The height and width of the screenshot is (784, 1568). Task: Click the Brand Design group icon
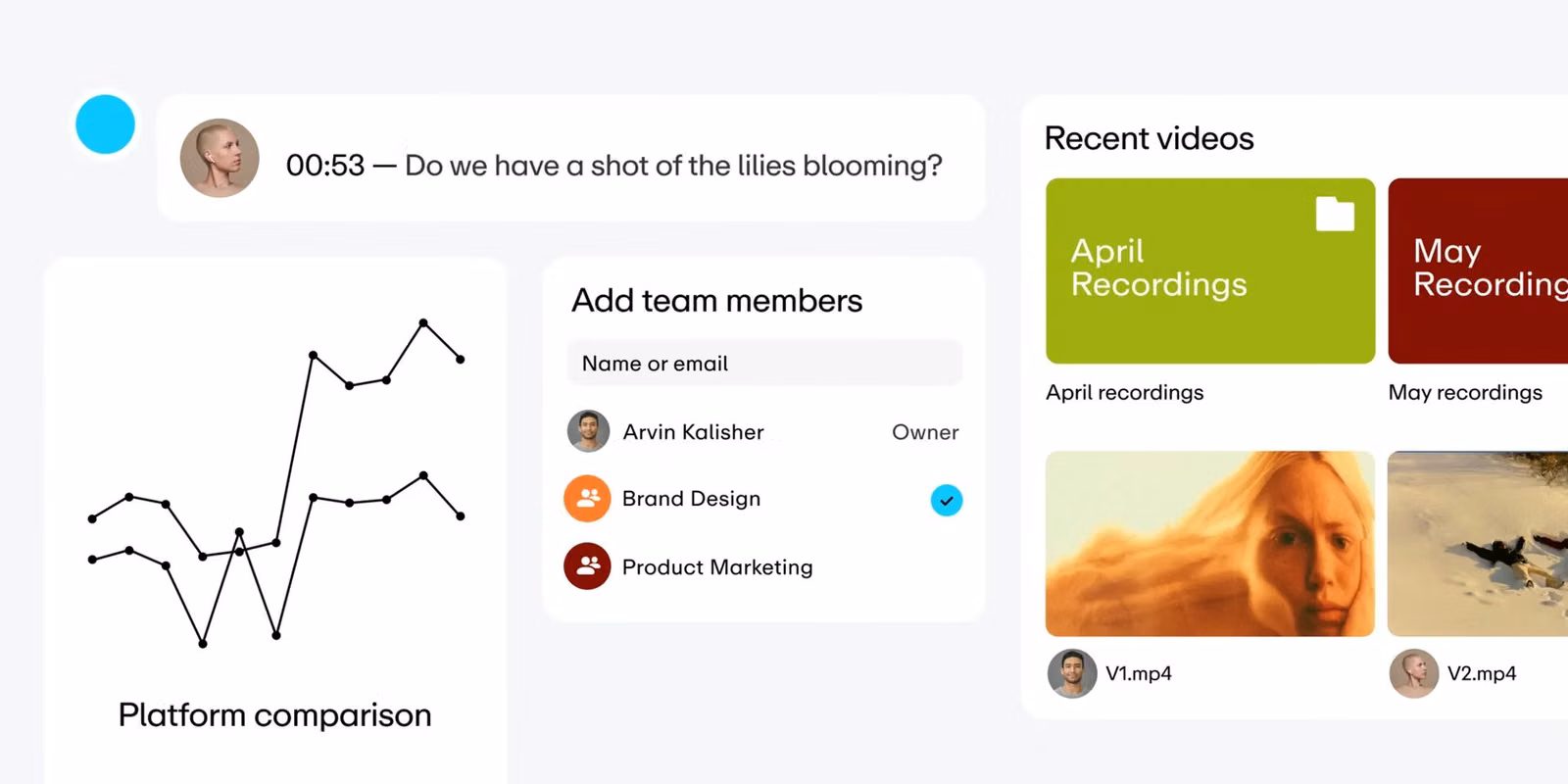pos(587,499)
